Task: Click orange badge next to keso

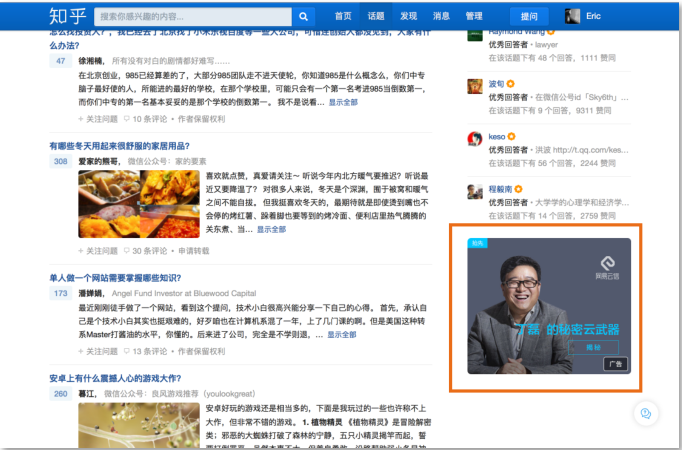Action: pos(512,137)
